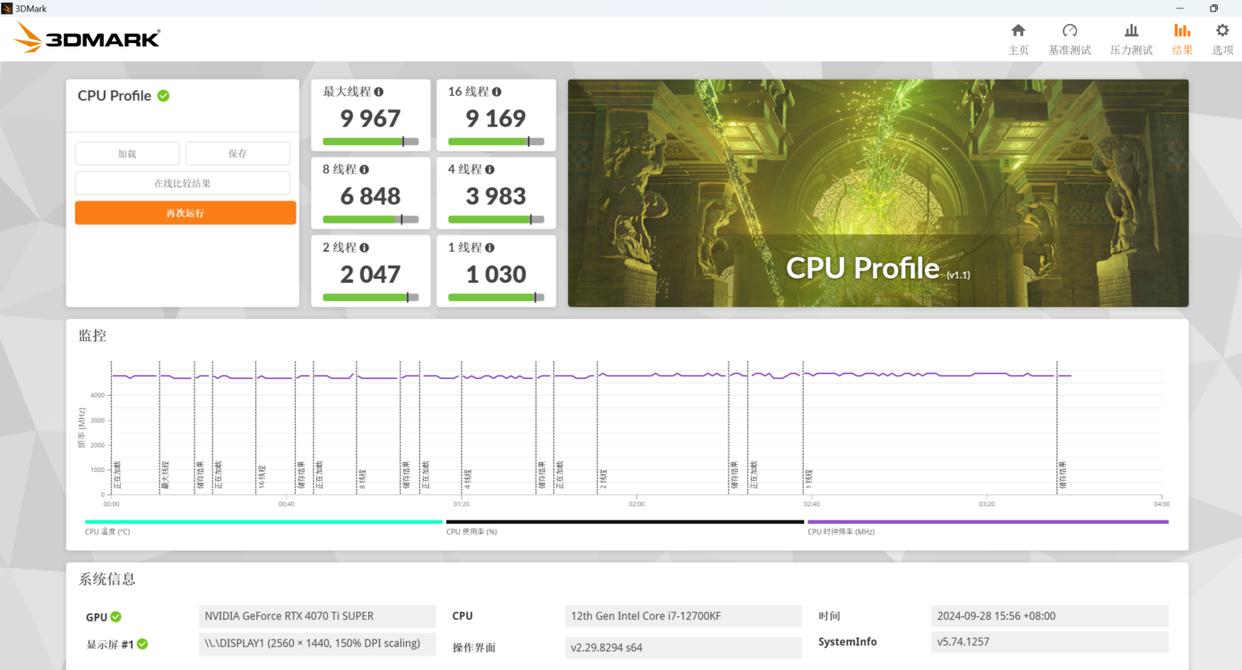Viewport: 1242px width, 670px height.
Task: Click info icon beside 2 线程
Action: click(364, 248)
